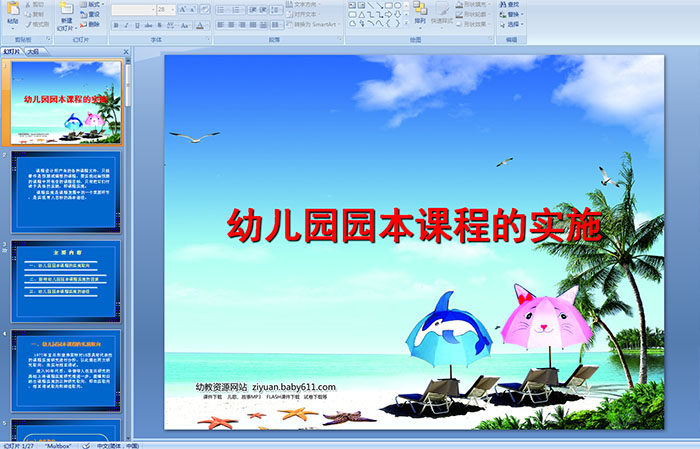This screenshot has height=449, width=700.
Task: Toggle Strikethrough formatting
Action: click(x=148, y=25)
